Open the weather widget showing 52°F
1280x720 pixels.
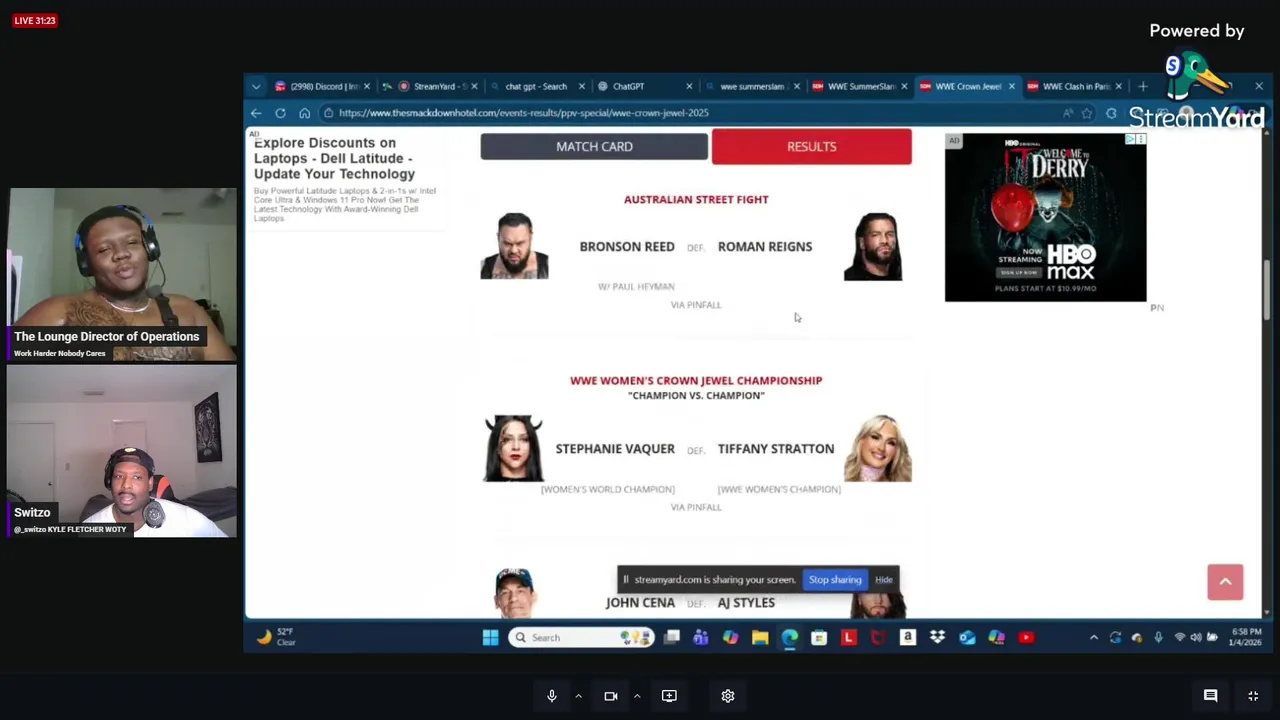point(275,637)
